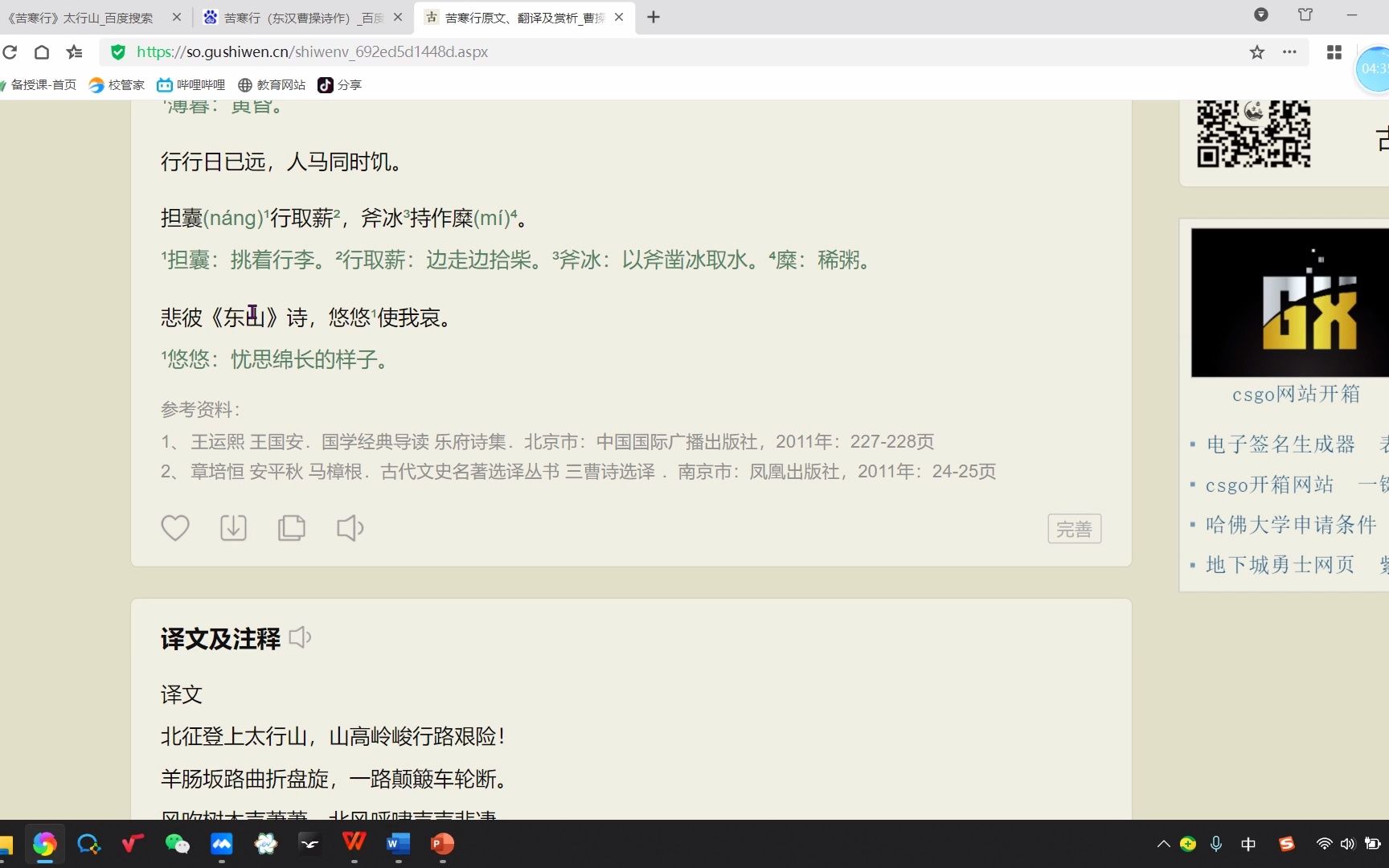Open PowerPoint from the taskbar
Image resolution: width=1389 pixels, height=868 pixels.
pos(442,844)
